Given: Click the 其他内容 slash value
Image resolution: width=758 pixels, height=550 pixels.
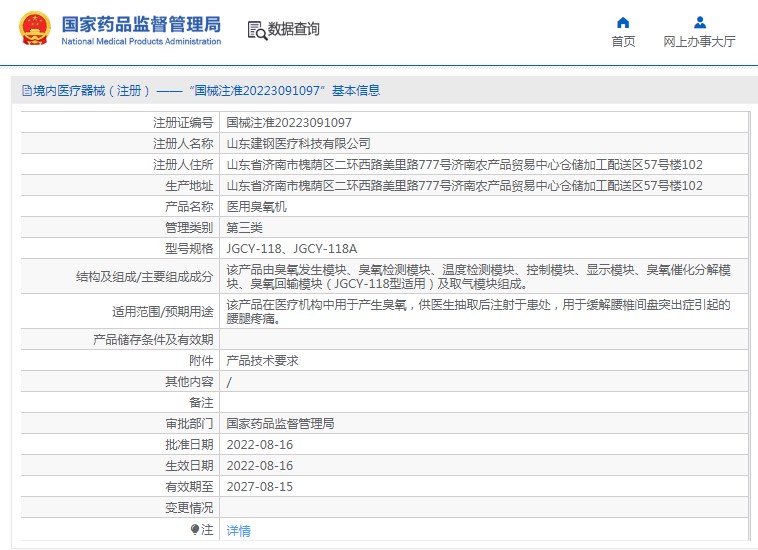Looking at the screenshot, I should 229,382.
